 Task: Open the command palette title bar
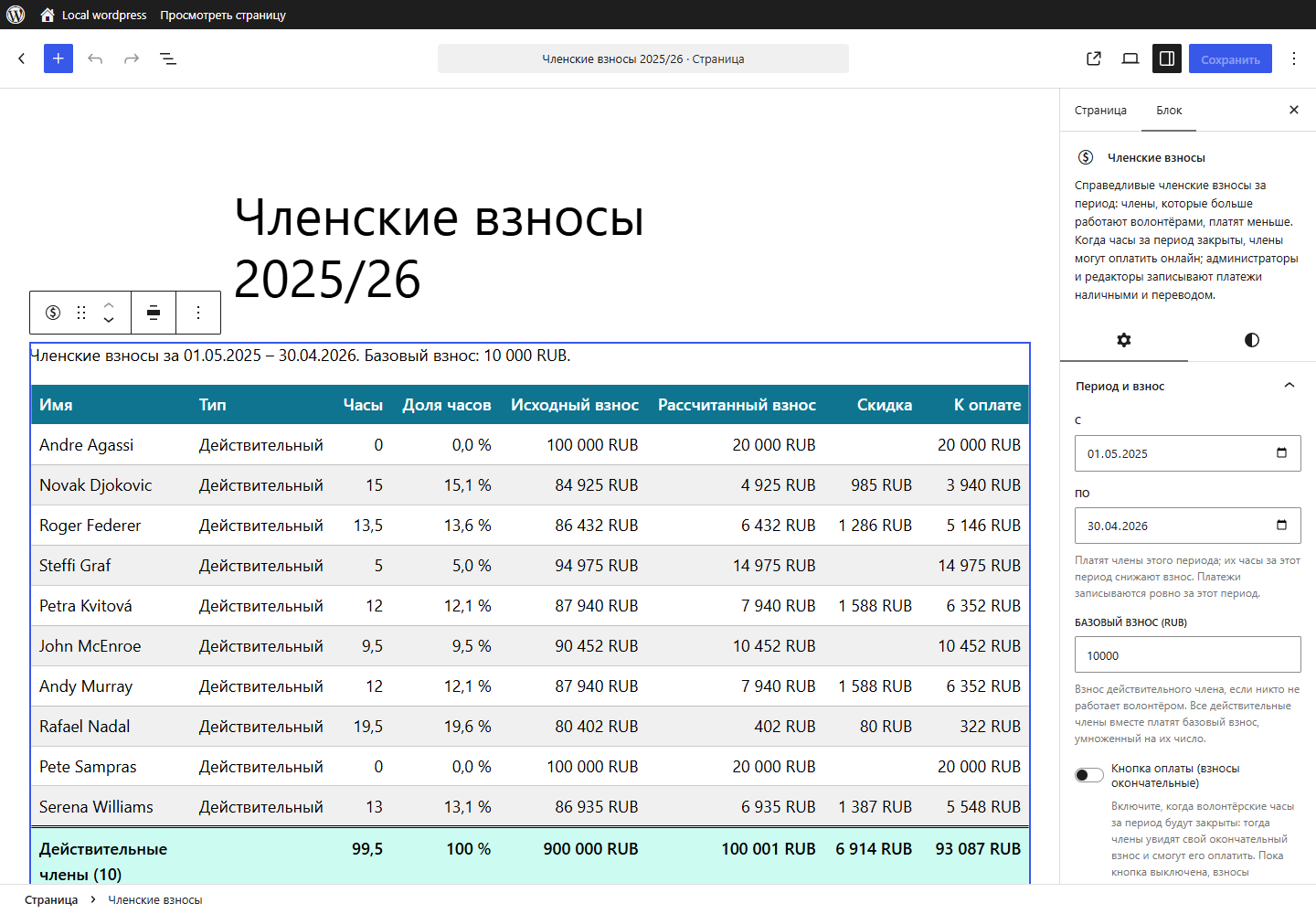(x=643, y=58)
